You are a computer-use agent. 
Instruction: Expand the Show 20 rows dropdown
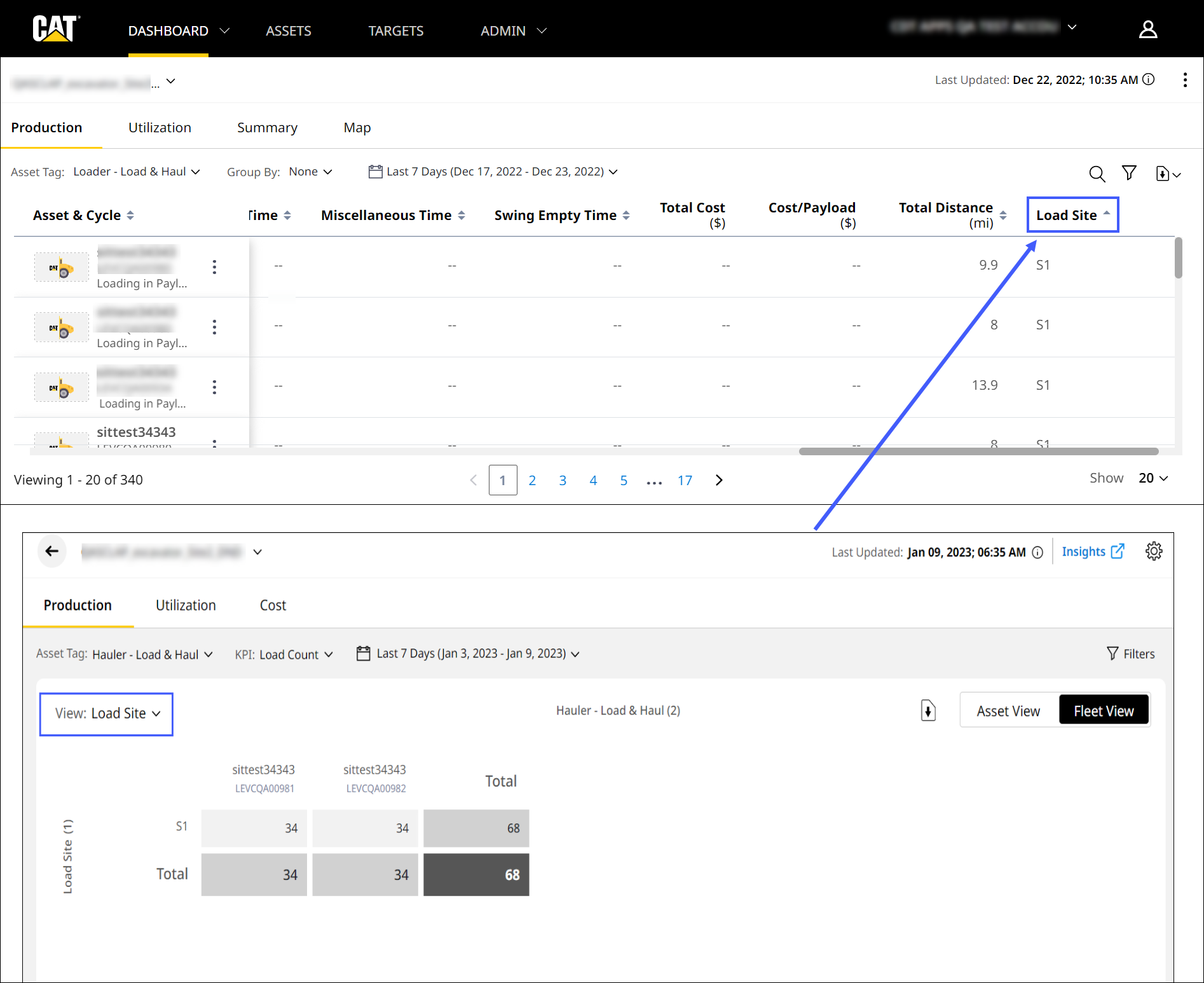[x=1153, y=478]
